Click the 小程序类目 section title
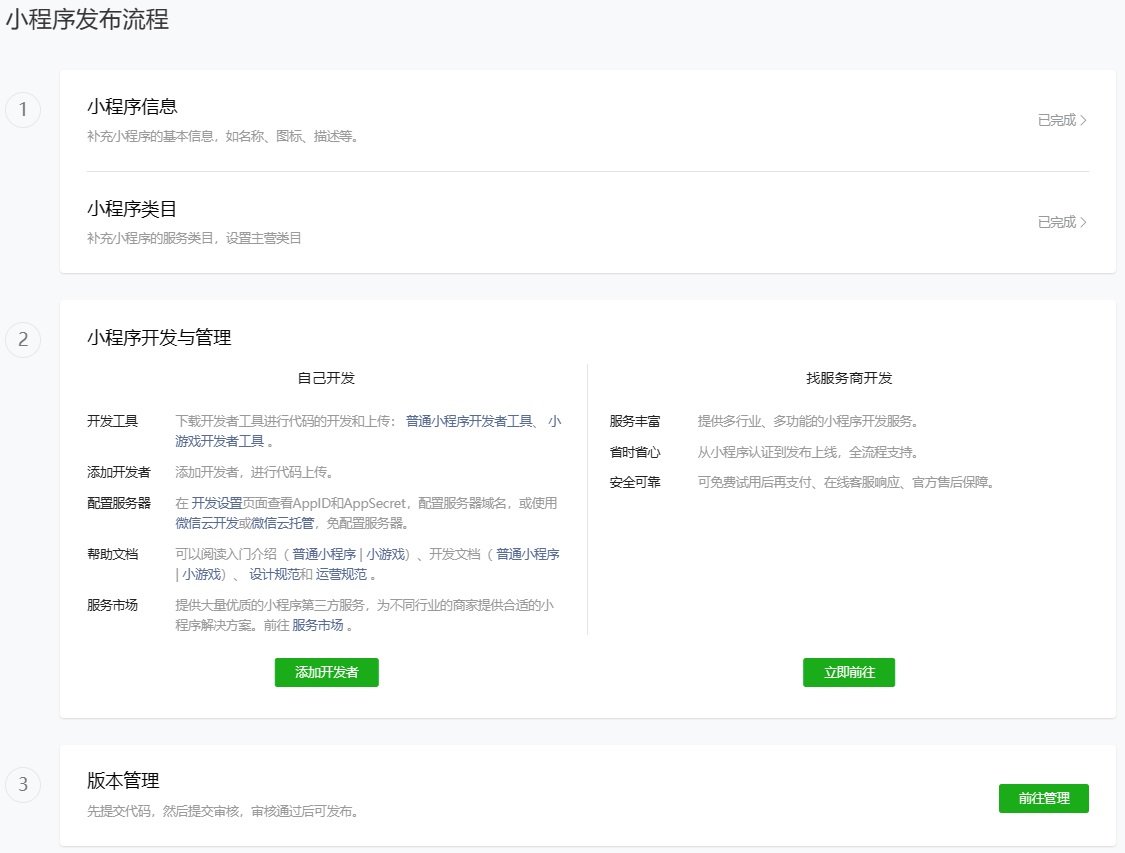 [x=132, y=209]
